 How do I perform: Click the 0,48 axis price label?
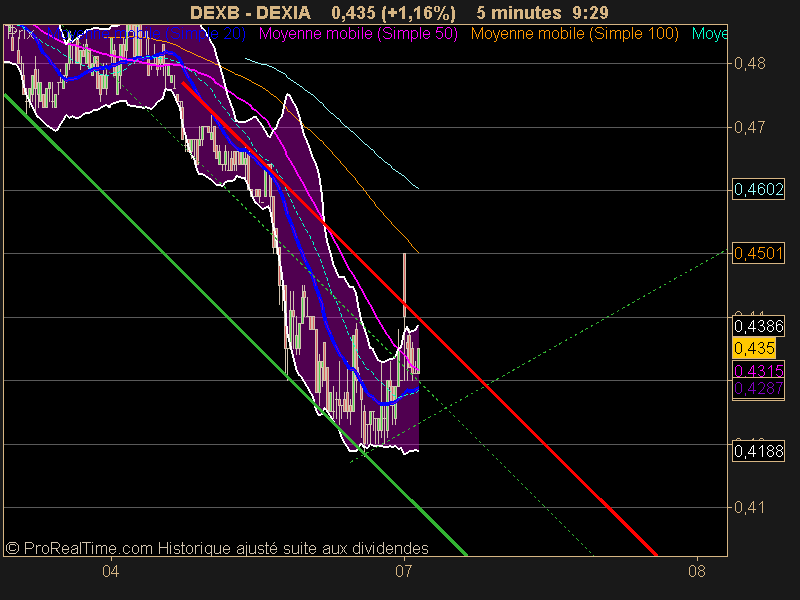pyautogui.click(x=749, y=64)
